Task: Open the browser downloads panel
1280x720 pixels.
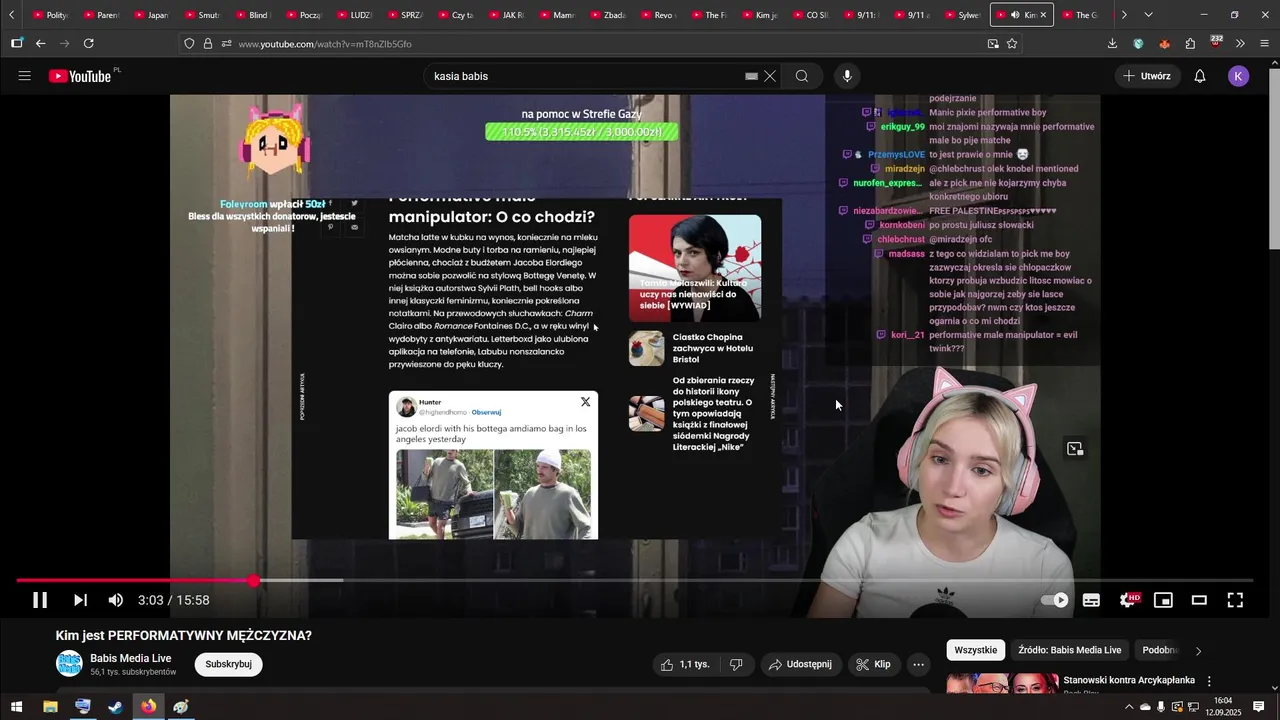Action: pos(1112,43)
